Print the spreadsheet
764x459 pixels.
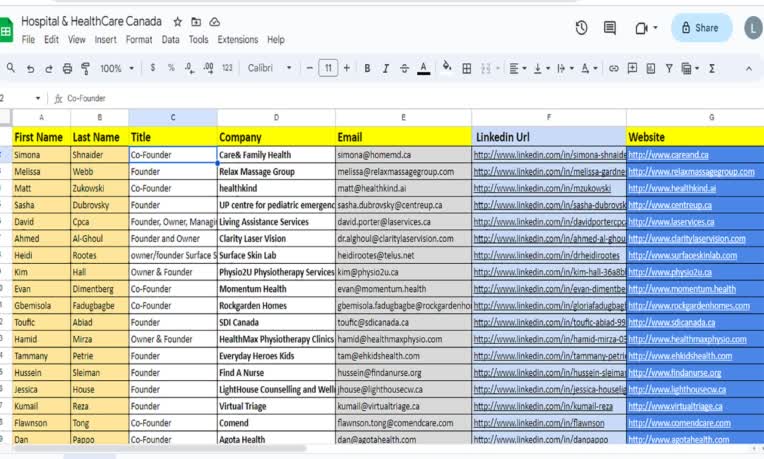tap(67, 69)
